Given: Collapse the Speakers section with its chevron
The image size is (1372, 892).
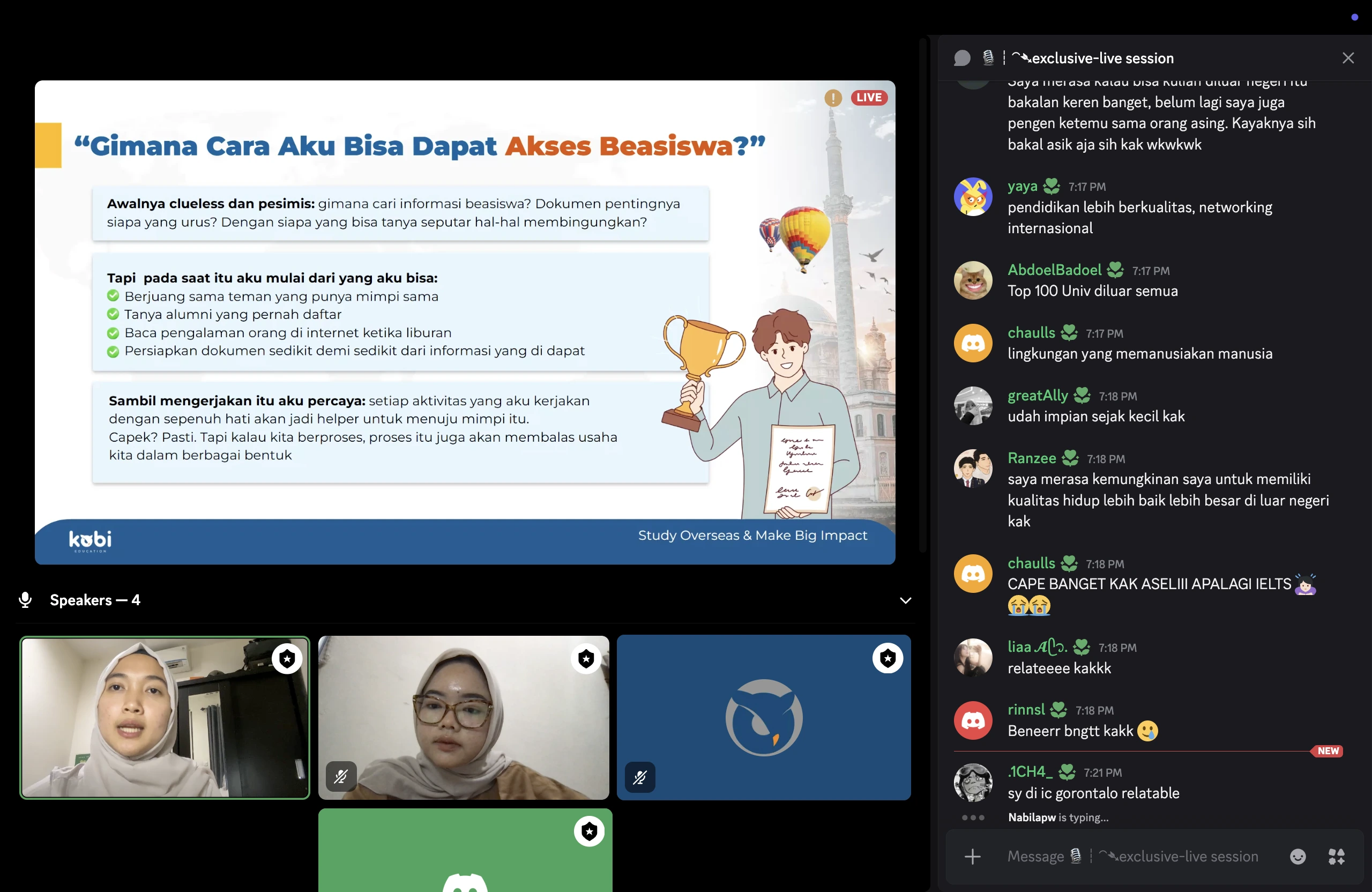Looking at the screenshot, I should coord(905,600).
